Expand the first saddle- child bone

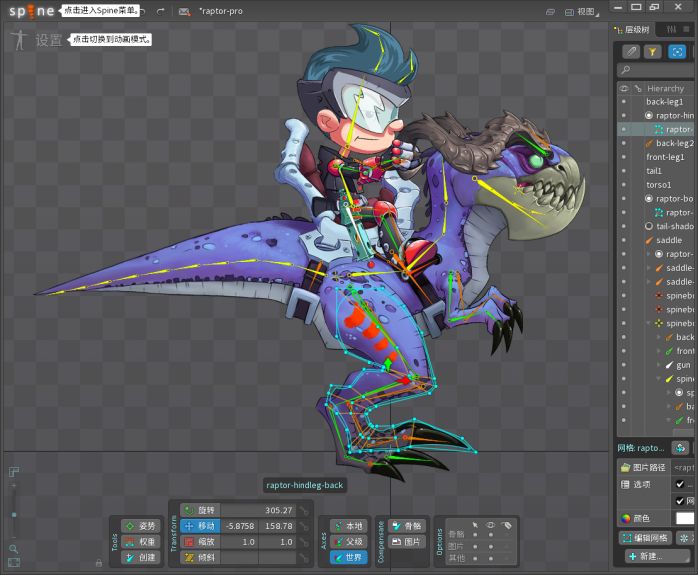(x=649, y=268)
